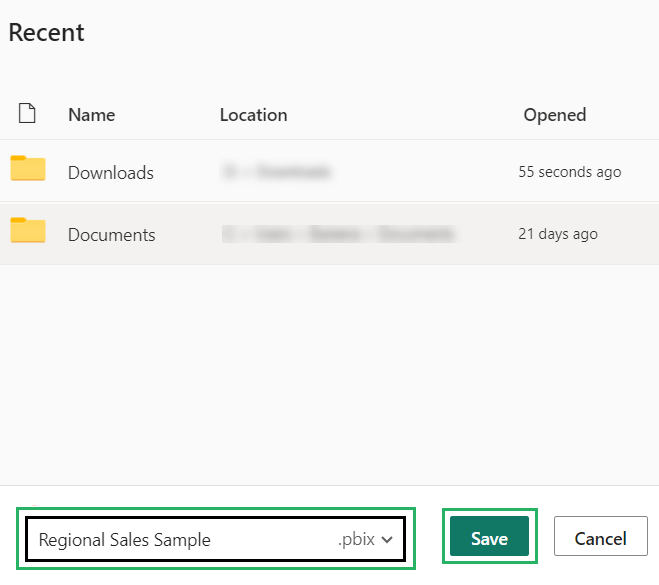Sort by the Location column header
This screenshot has width=659, height=585.
point(253,115)
